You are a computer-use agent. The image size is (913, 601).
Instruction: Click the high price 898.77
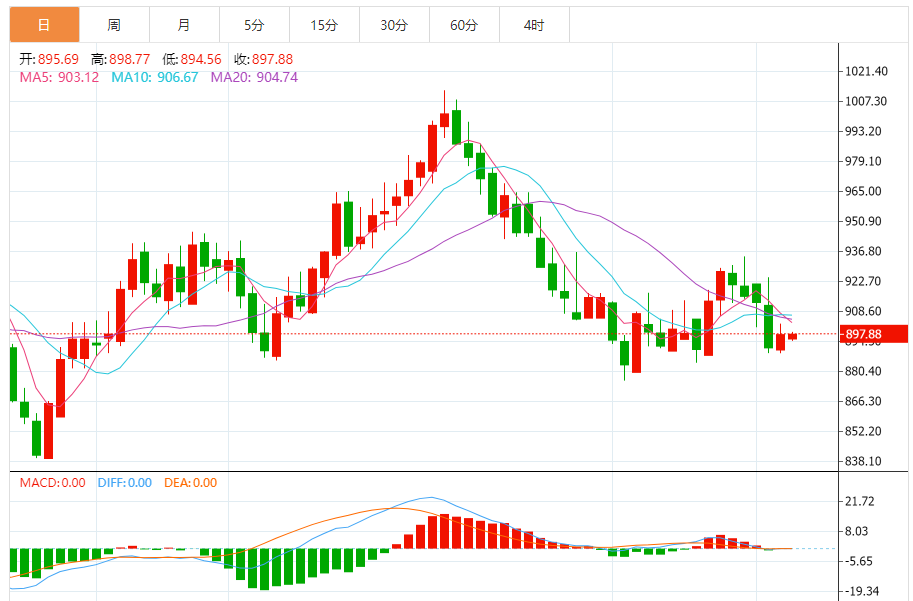point(129,59)
